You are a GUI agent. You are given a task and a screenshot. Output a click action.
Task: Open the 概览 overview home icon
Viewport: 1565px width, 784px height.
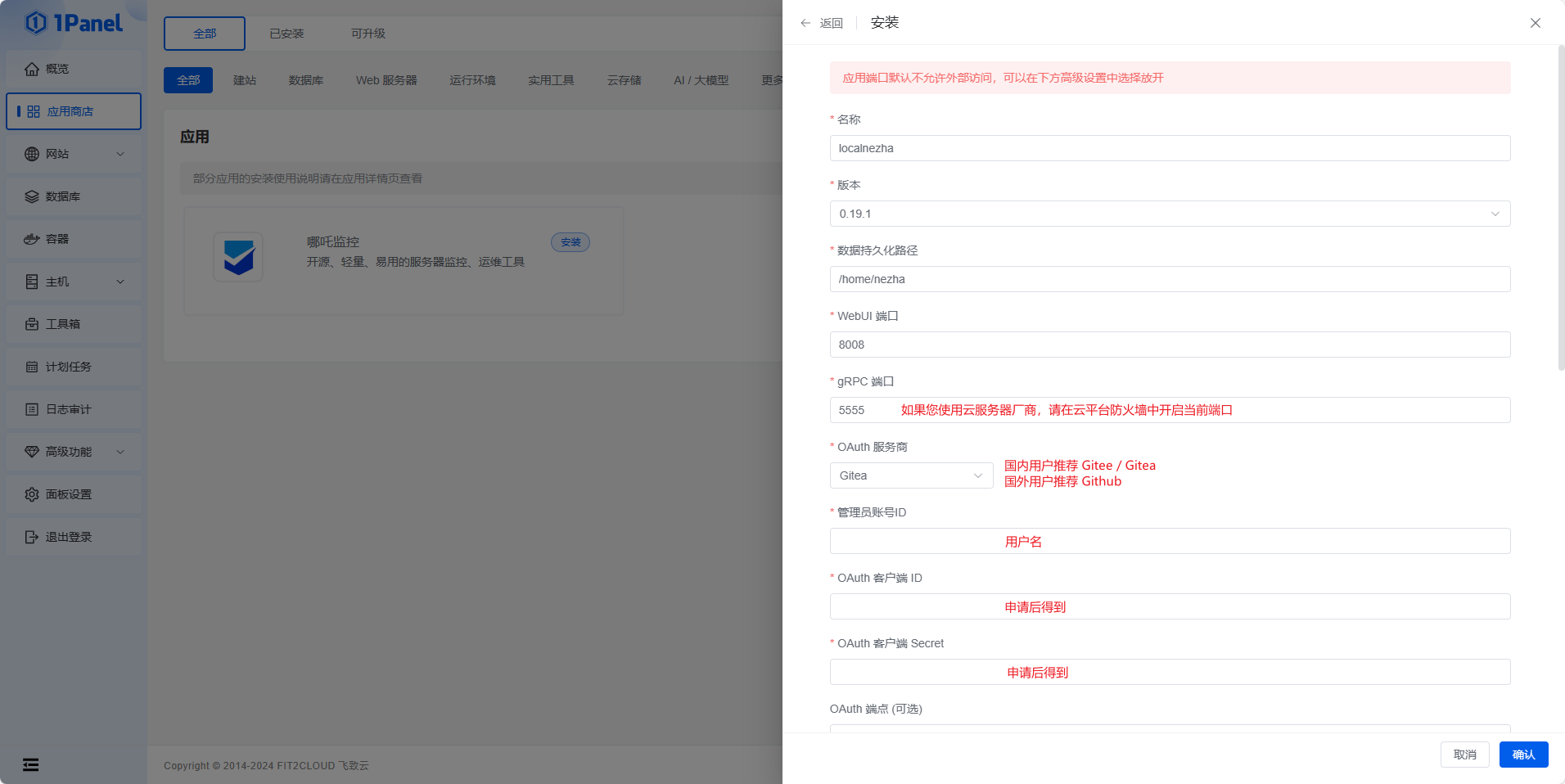[x=32, y=69]
